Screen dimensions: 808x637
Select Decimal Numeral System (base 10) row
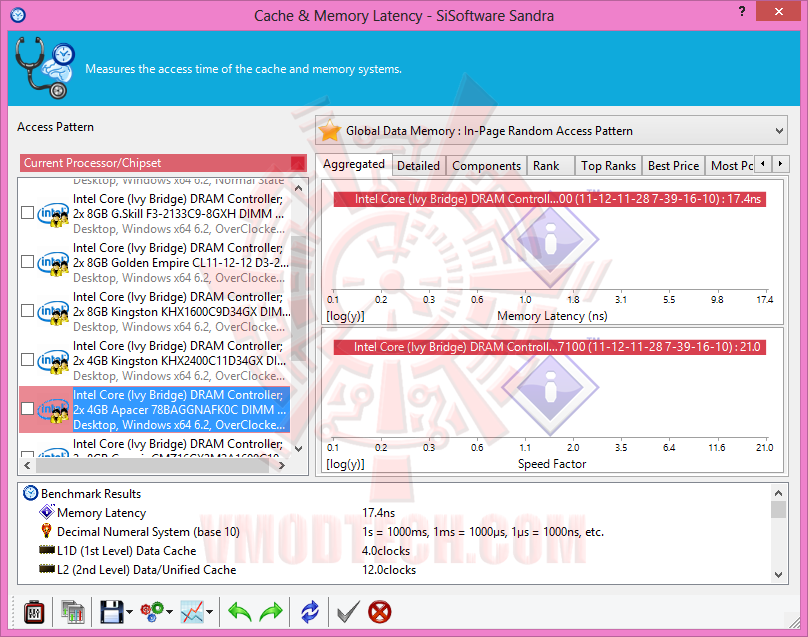[396, 532]
